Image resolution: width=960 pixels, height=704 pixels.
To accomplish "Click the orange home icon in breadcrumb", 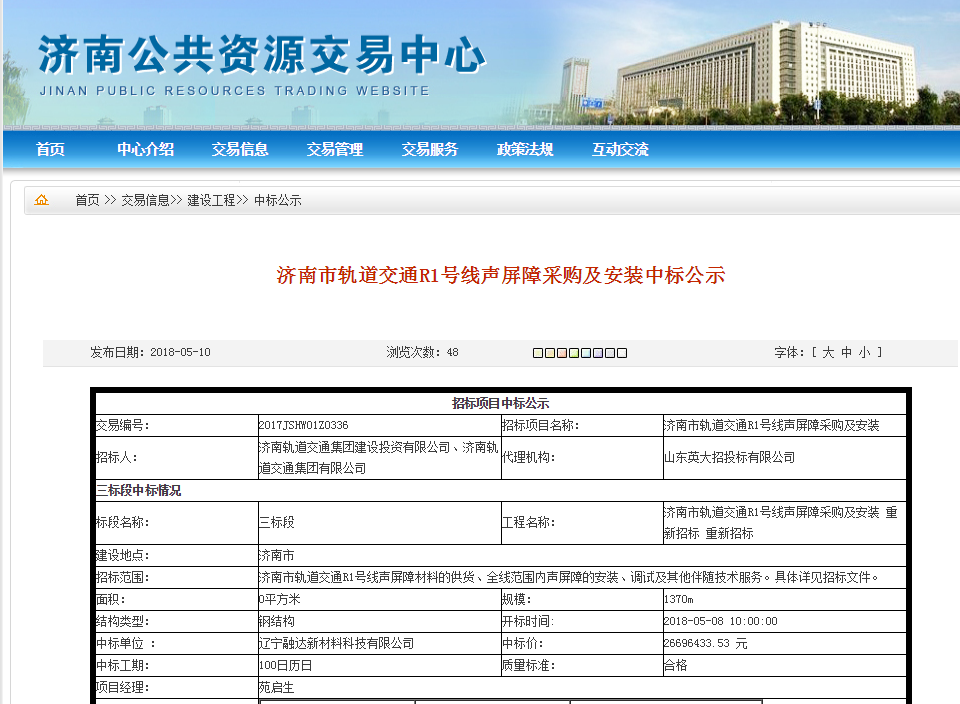I will [41, 200].
